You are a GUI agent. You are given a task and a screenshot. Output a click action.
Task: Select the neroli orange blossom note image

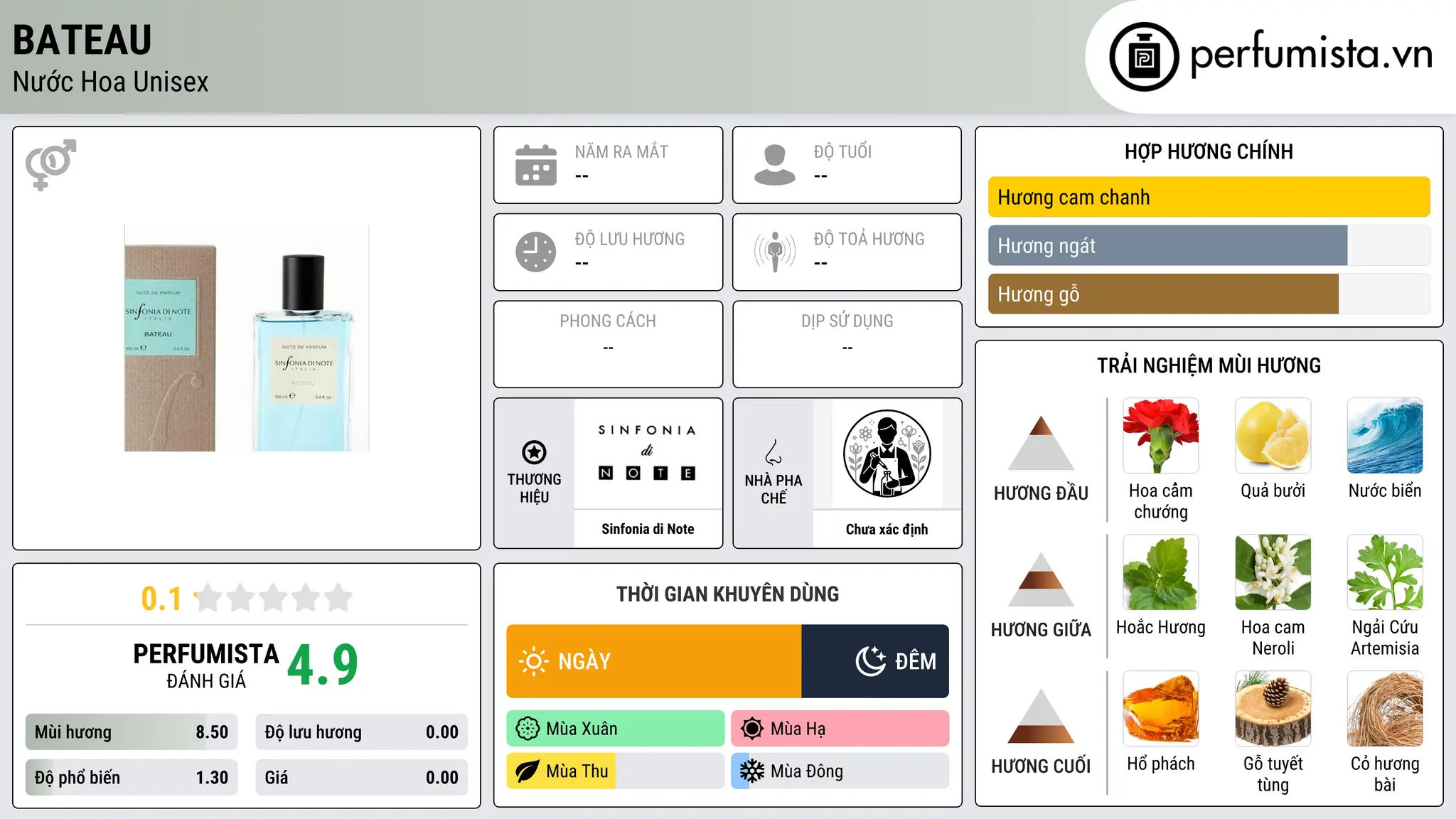click(1273, 572)
